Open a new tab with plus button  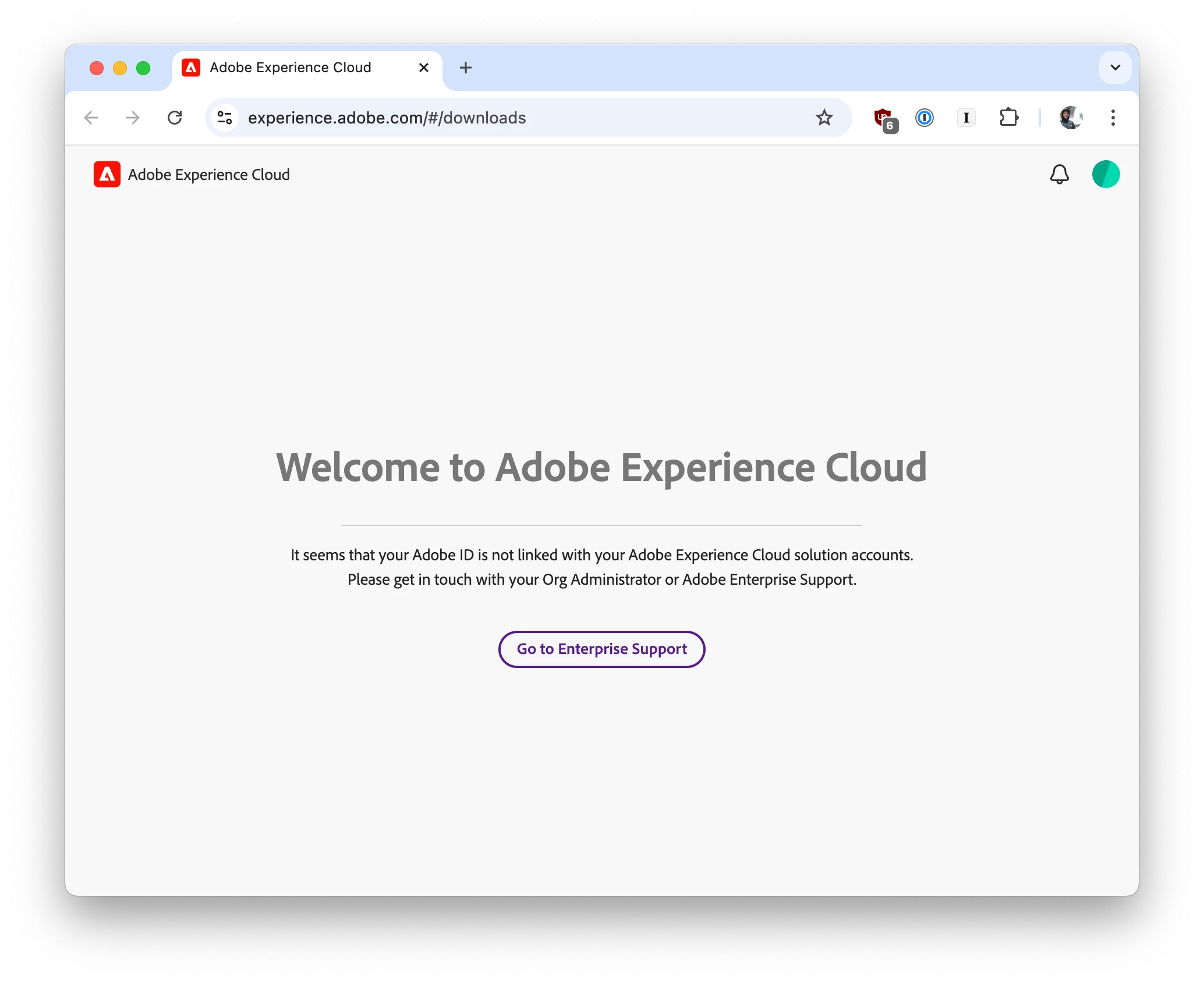(x=465, y=68)
